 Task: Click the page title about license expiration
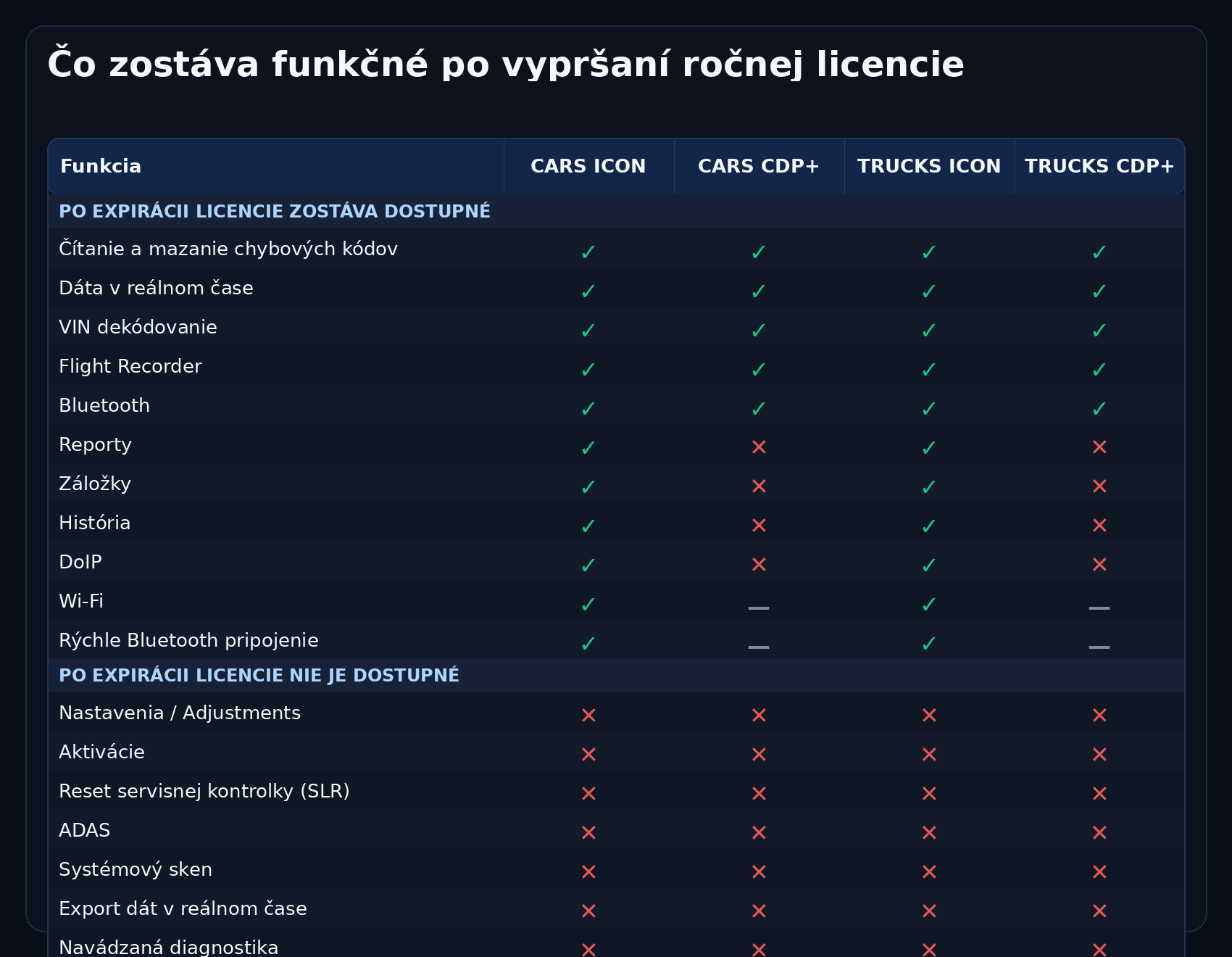505,64
